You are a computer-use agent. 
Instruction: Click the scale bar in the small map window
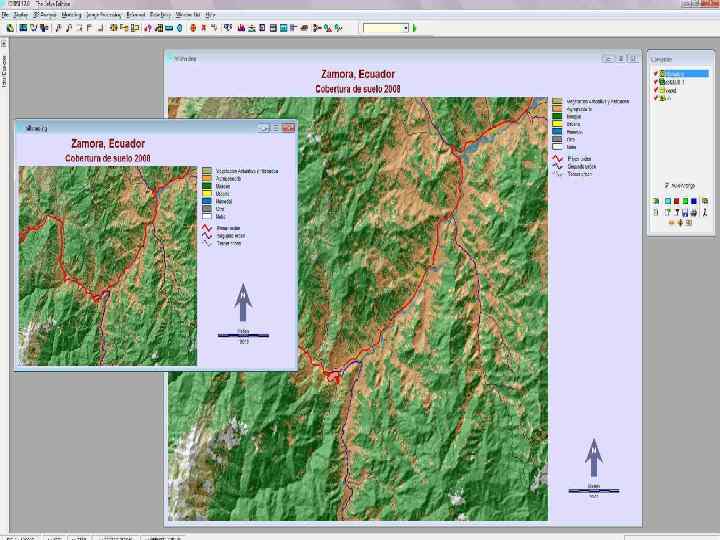[x=243, y=336]
